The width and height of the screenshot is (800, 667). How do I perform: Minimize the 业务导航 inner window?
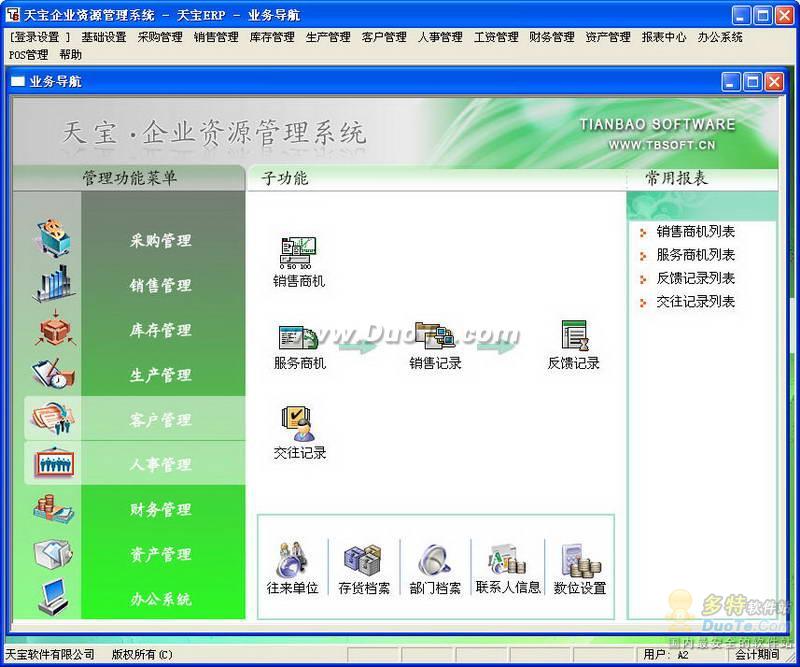tap(731, 82)
